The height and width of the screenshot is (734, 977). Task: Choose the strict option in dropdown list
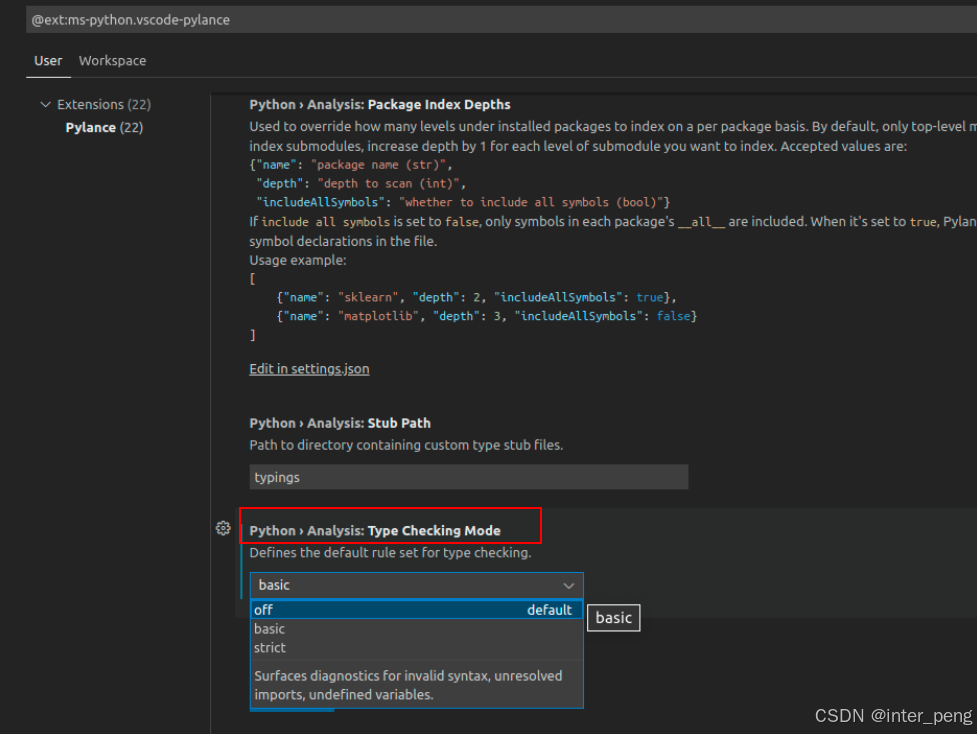pos(416,647)
